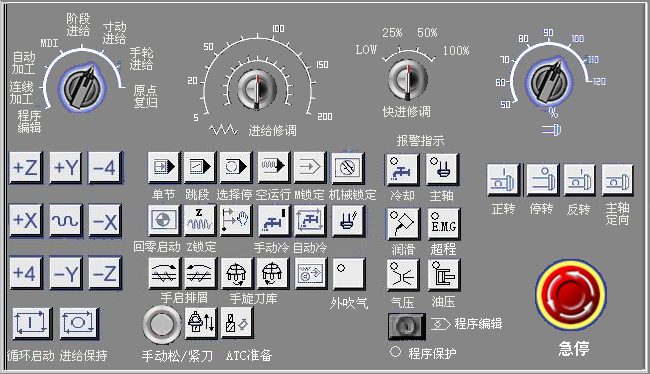
Task: Stop the spindle with 停转 key
Action: click(542, 180)
